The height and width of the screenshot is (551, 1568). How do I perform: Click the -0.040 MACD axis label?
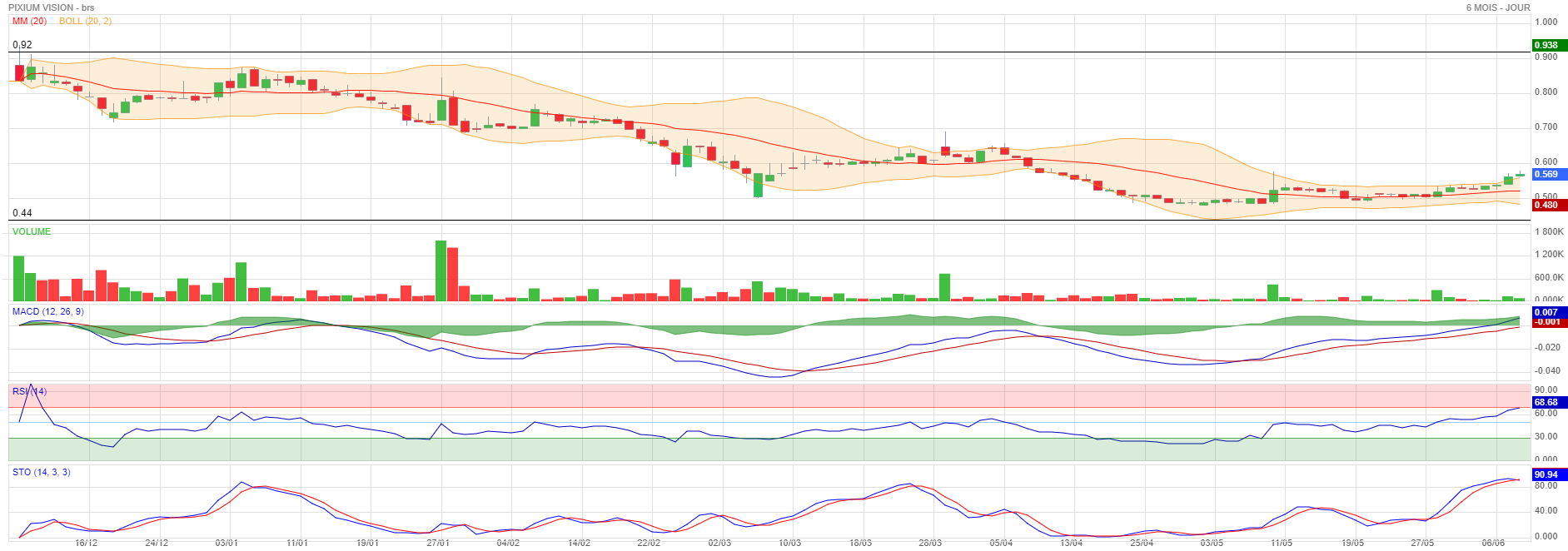click(1548, 370)
